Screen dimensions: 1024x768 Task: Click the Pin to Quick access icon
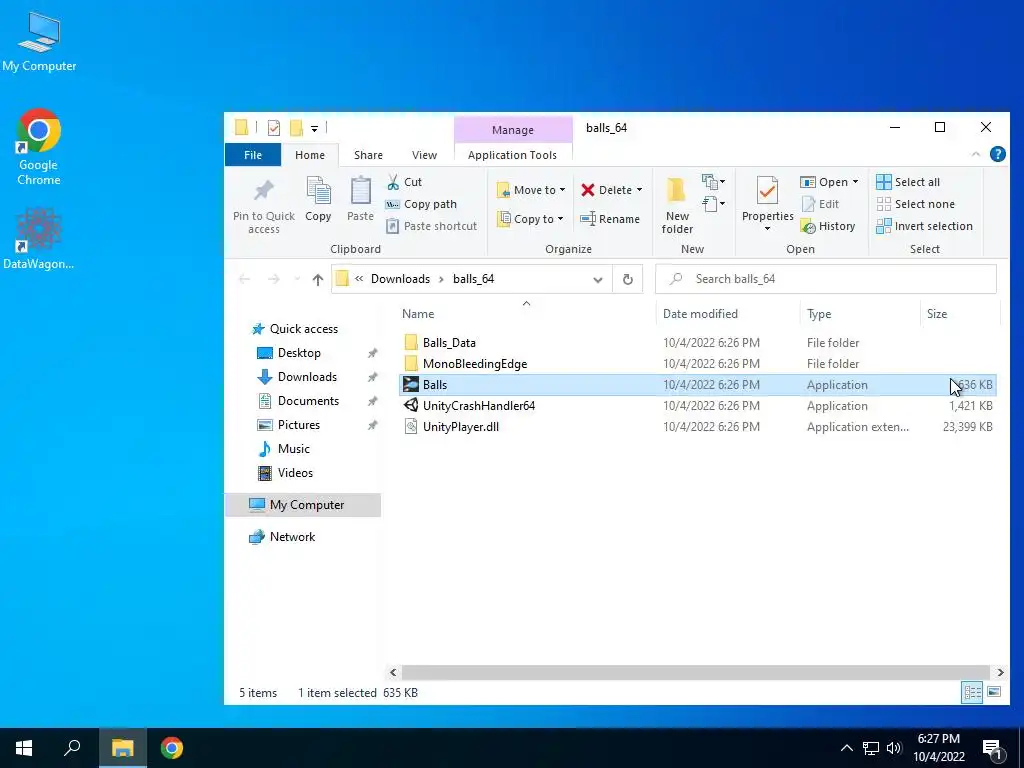coord(264,191)
